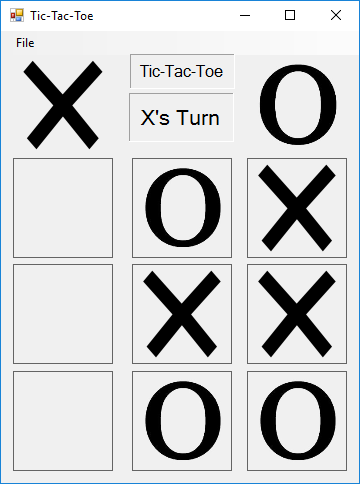The height and width of the screenshot is (484, 360).
Task: Maximize the Tic-Tac-Toe window
Action: tap(290, 15)
